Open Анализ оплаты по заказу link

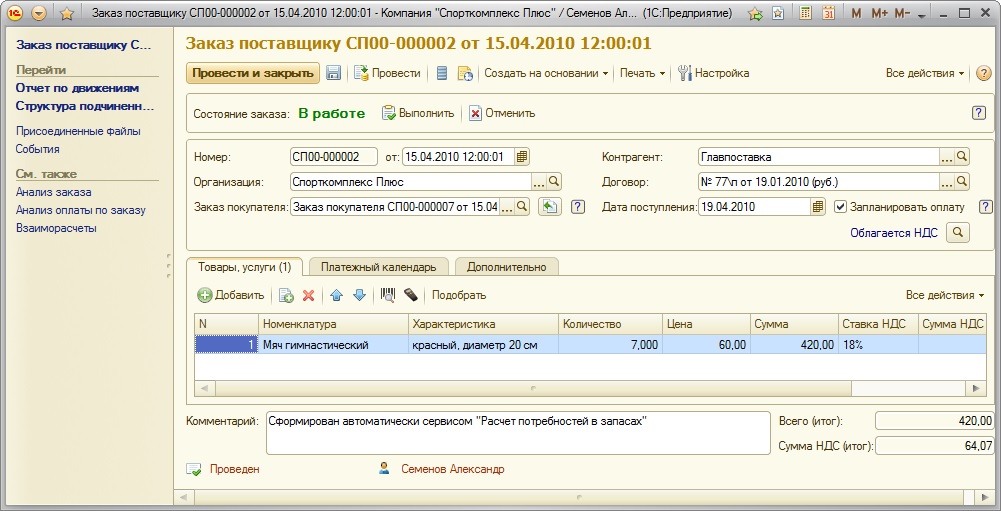[80, 210]
